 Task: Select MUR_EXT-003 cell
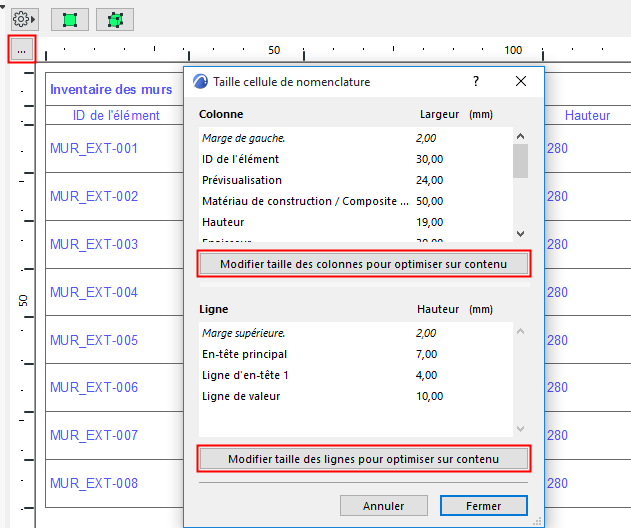point(94,244)
